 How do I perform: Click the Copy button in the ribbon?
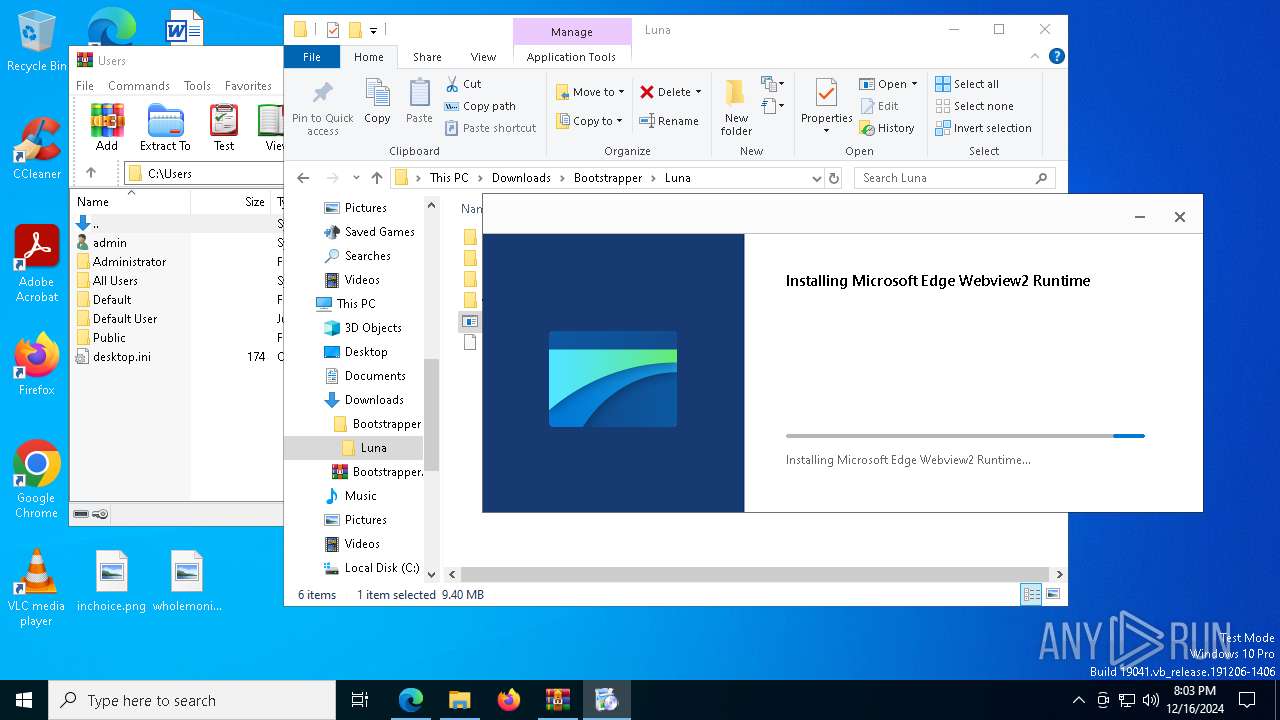tap(377, 101)
